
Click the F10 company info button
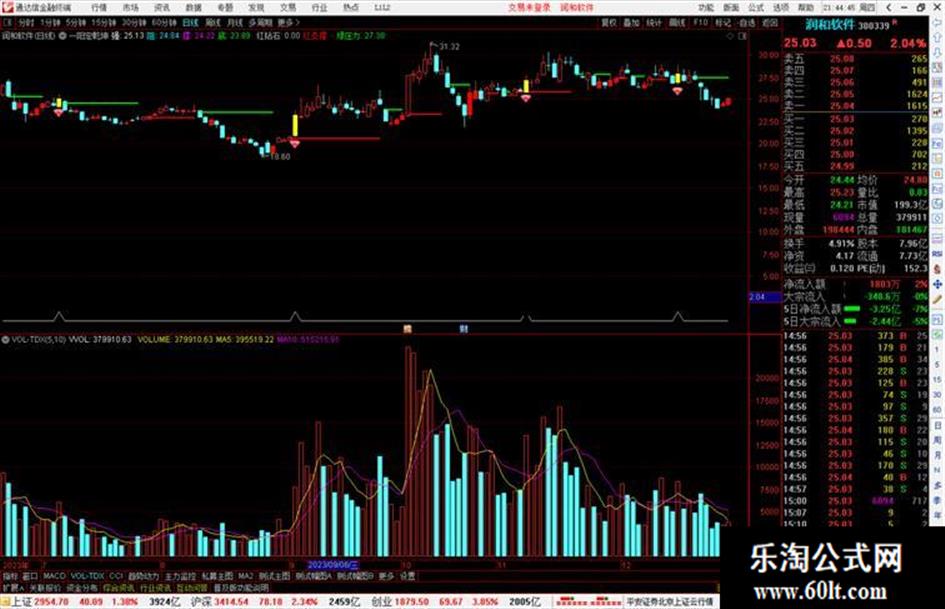pos(700,22)
